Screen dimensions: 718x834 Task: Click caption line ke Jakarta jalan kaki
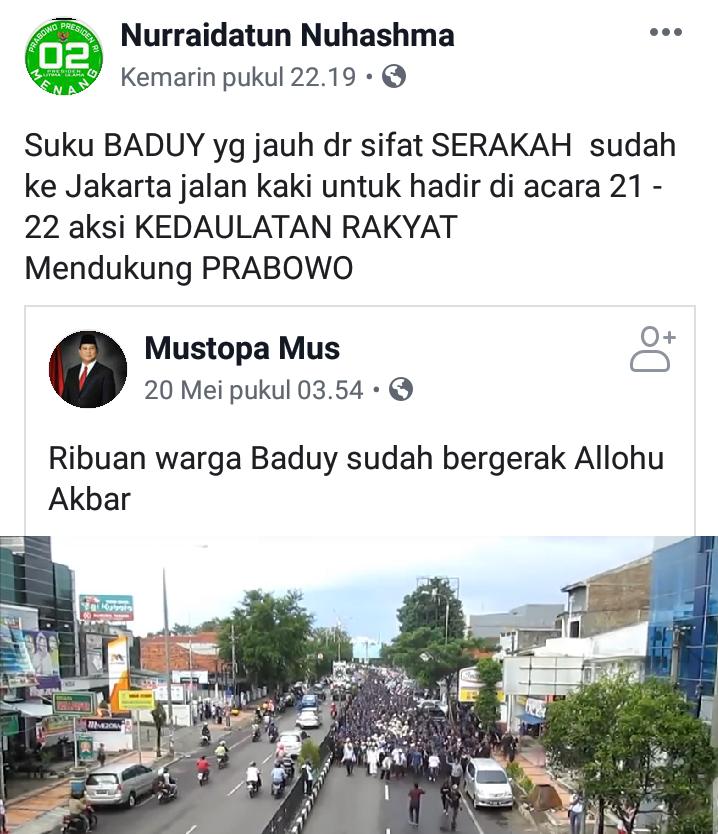[344, 187]
